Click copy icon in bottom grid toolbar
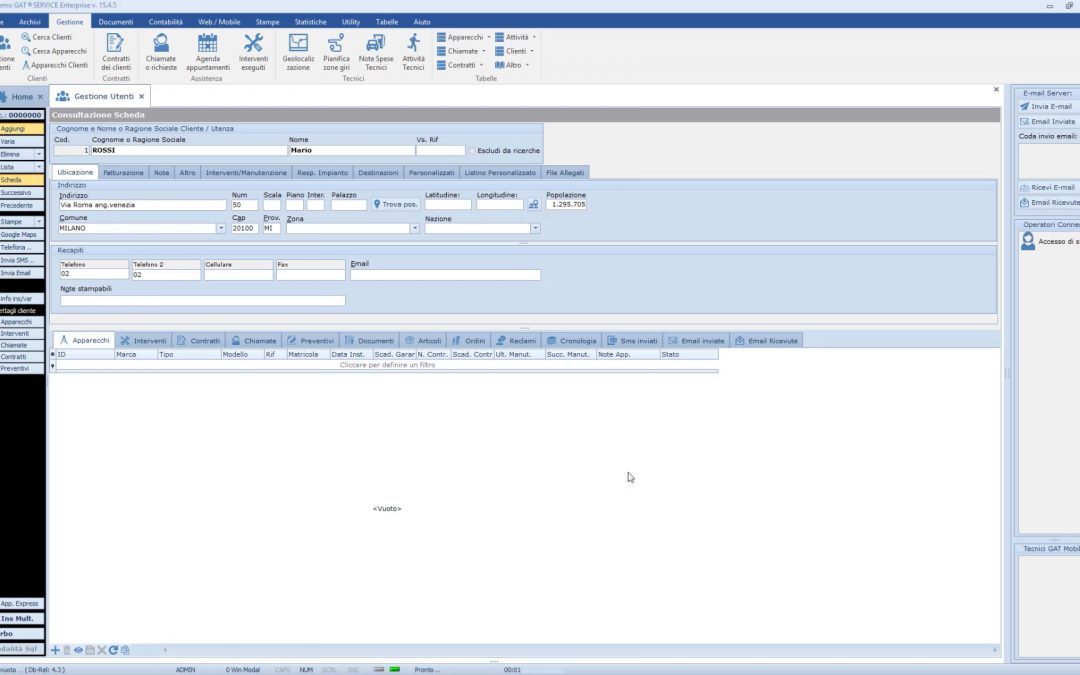This screenshot has height=675, width=1080. (125, 650)
